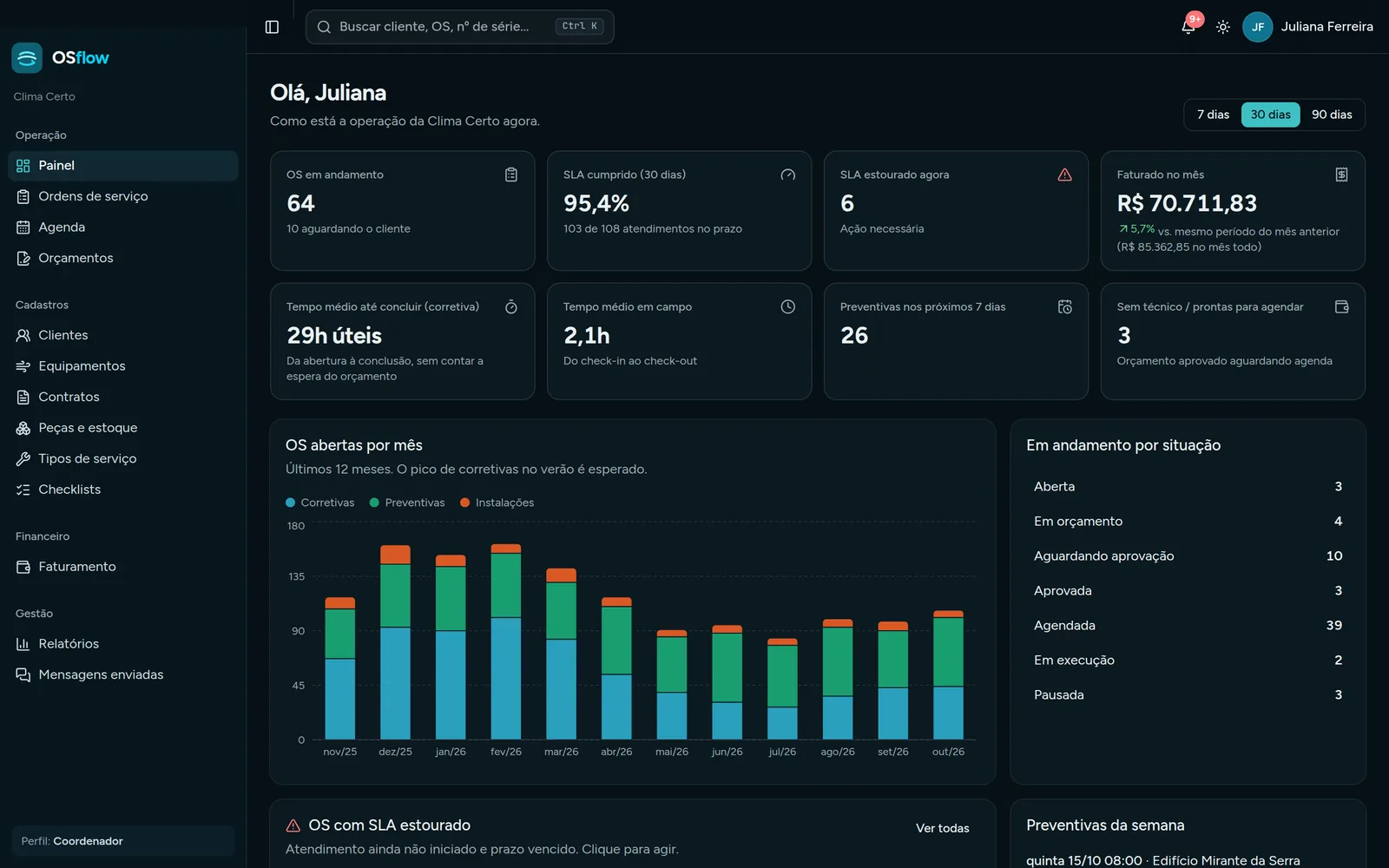Click the Tipos de serviço wrench icon

point(23,458)
